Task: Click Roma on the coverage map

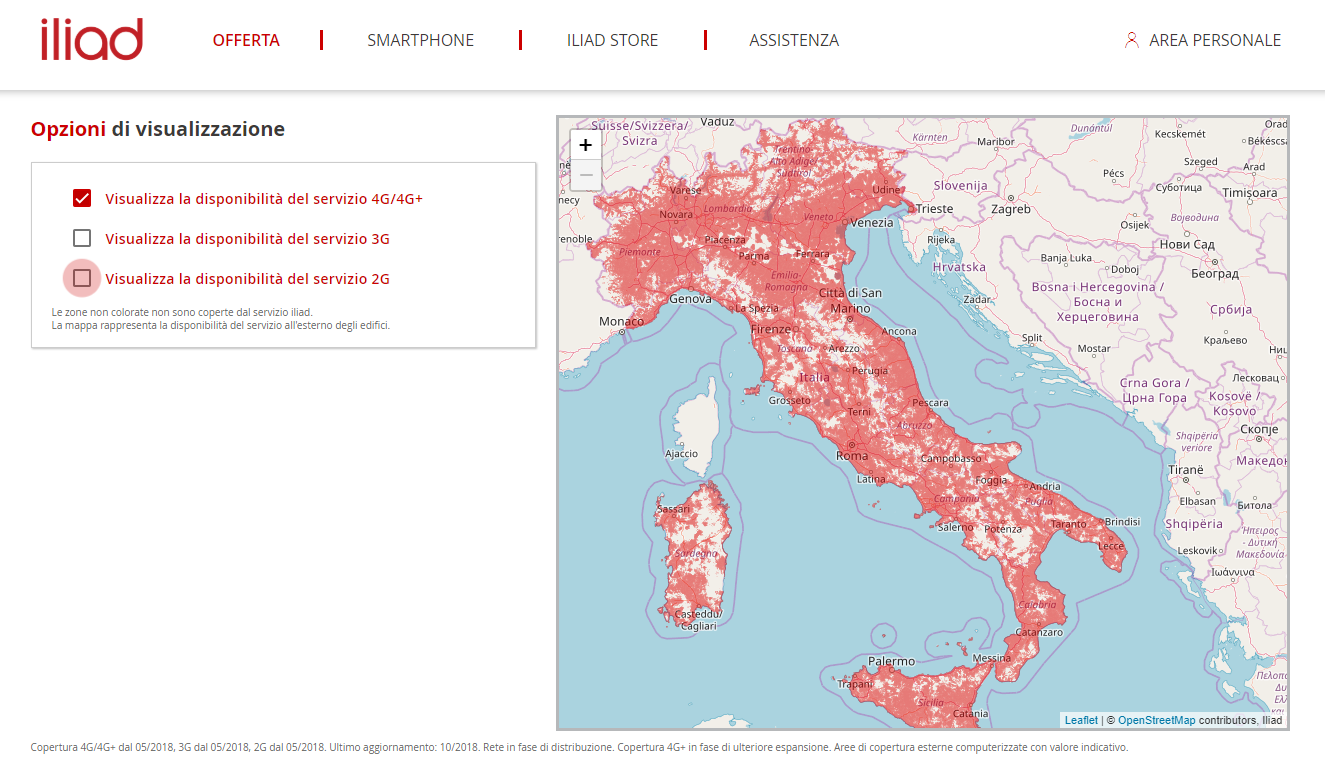Action: coord(852,455)
